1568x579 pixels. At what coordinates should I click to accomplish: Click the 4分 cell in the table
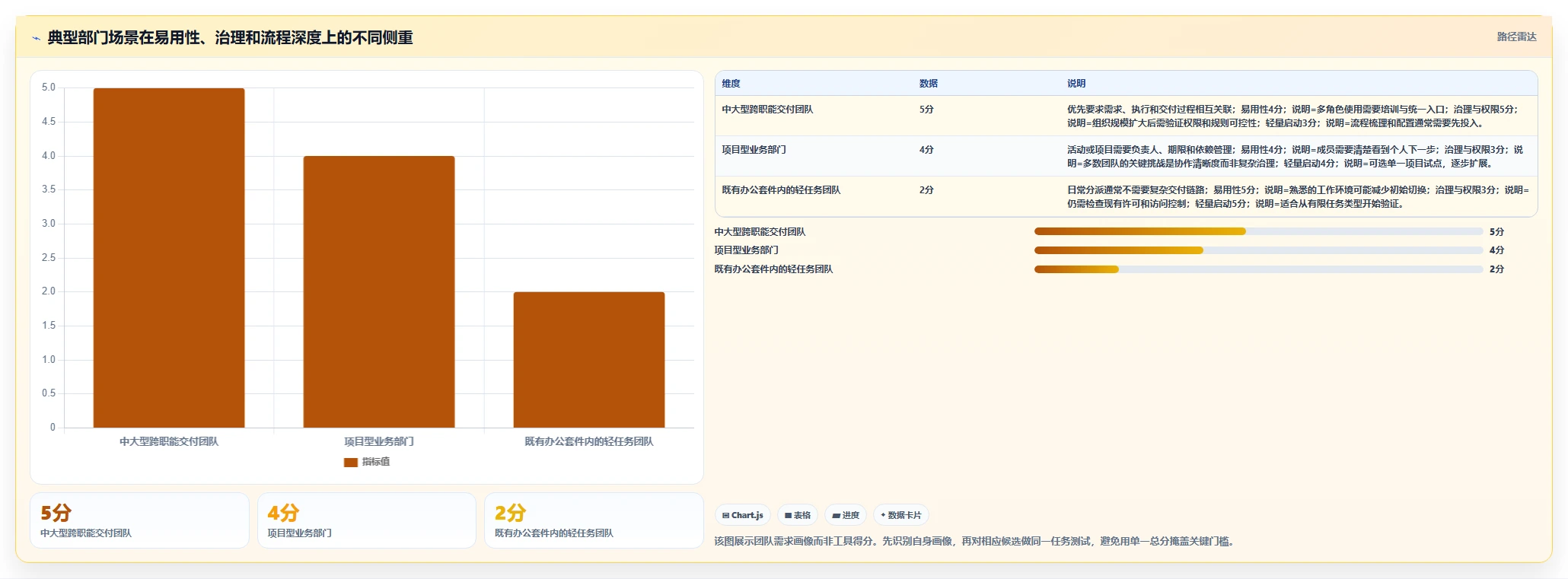tap(926, 150)
